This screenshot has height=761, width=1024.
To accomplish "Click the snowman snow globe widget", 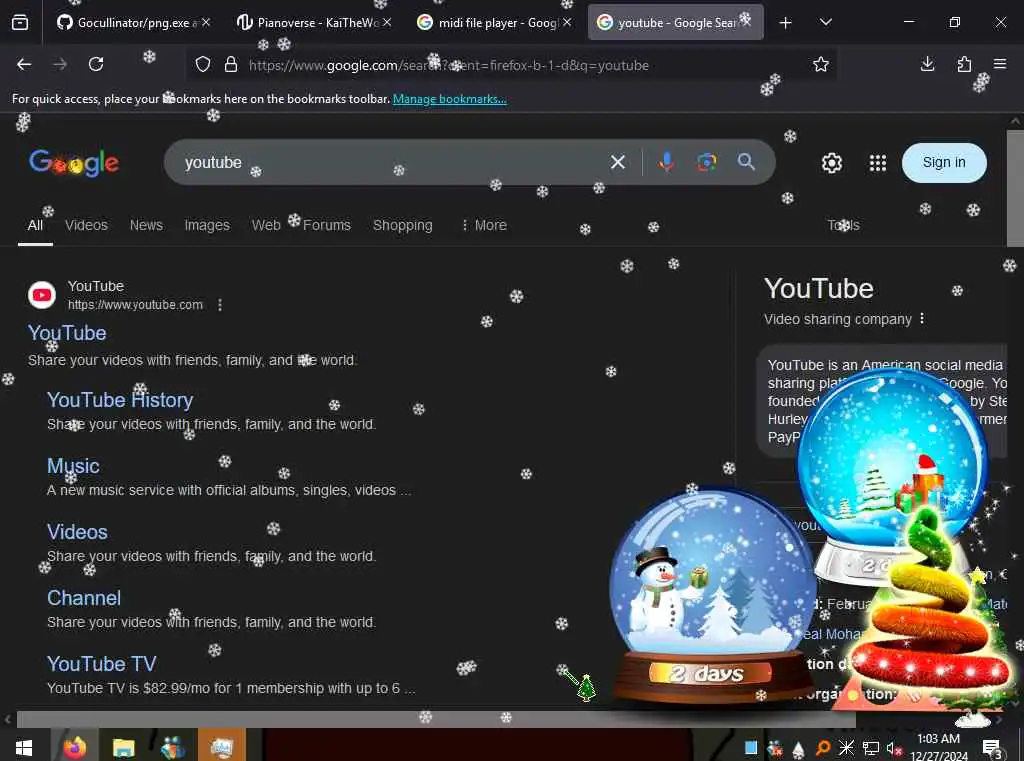I will (712, 596).
